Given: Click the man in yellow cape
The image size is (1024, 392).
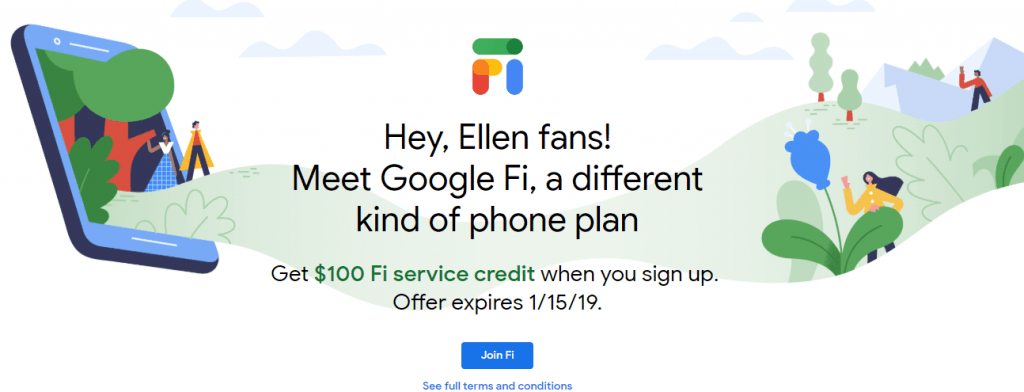Looking at the screenshot, I should tap(196, 150).
